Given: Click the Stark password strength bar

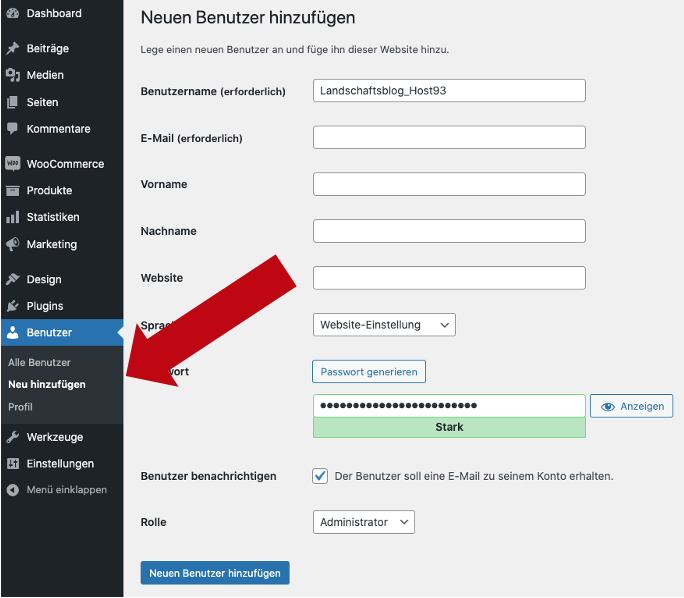Looking at the screenshot, I should (x=449, y=427).
